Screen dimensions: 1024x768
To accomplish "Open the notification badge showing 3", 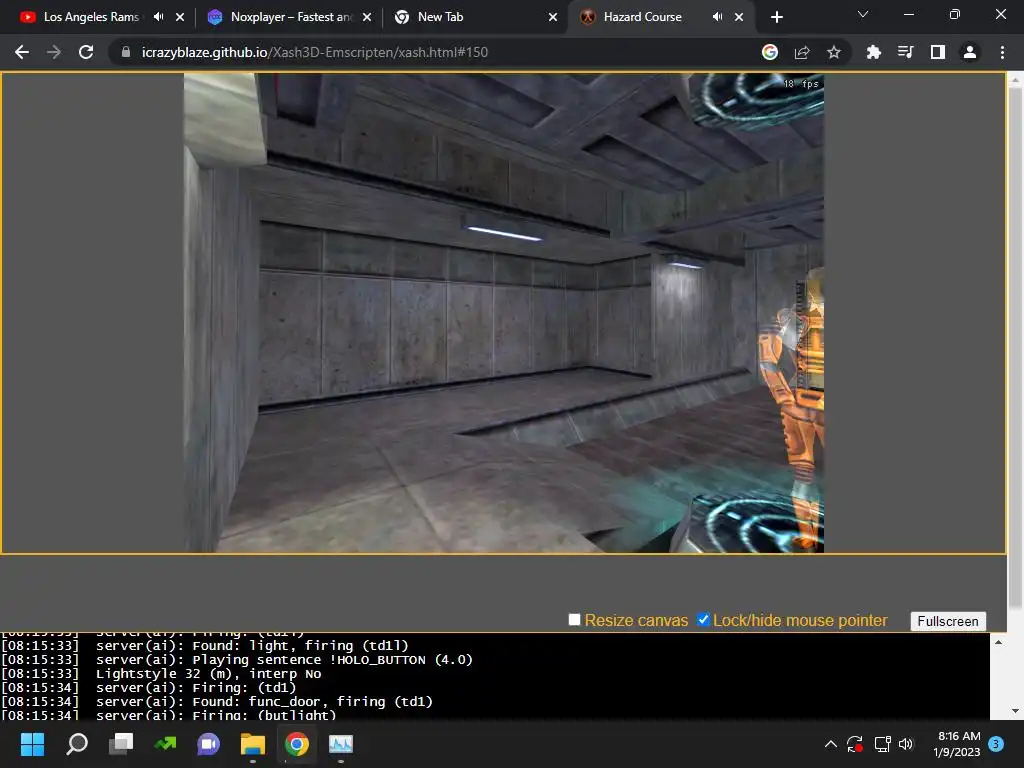I will 996,744.
